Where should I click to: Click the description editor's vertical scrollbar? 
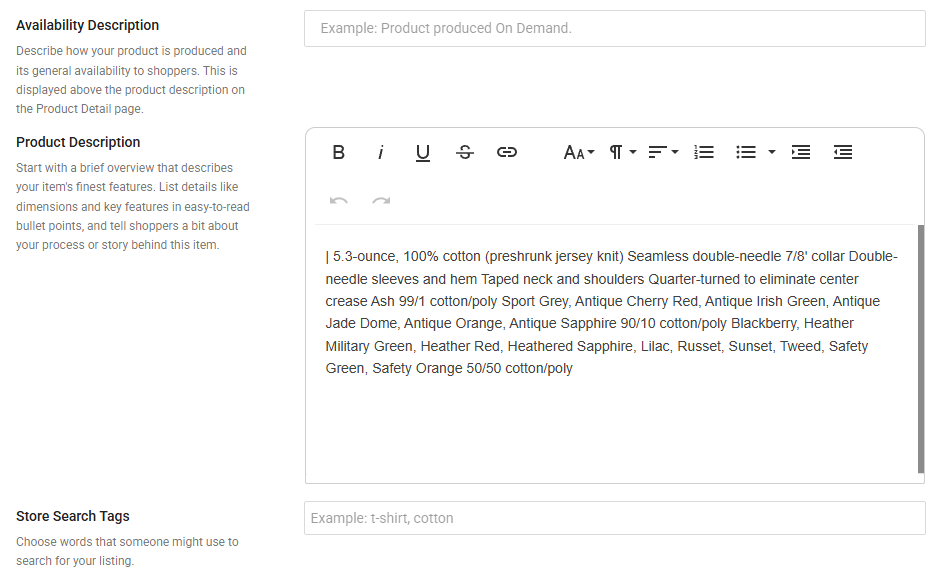click(x=921, y=348)
